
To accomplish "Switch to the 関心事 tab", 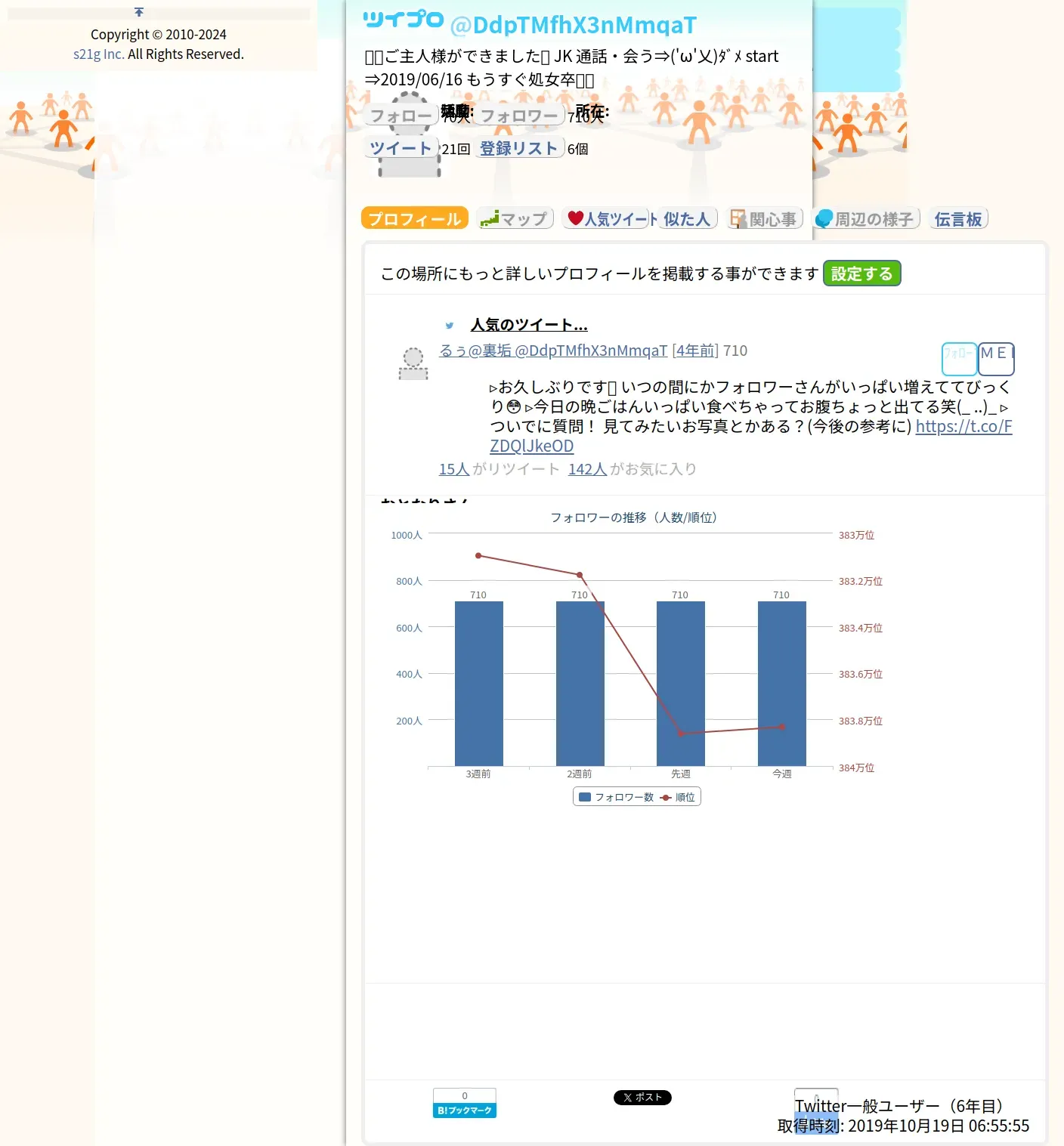I will 764,218.
